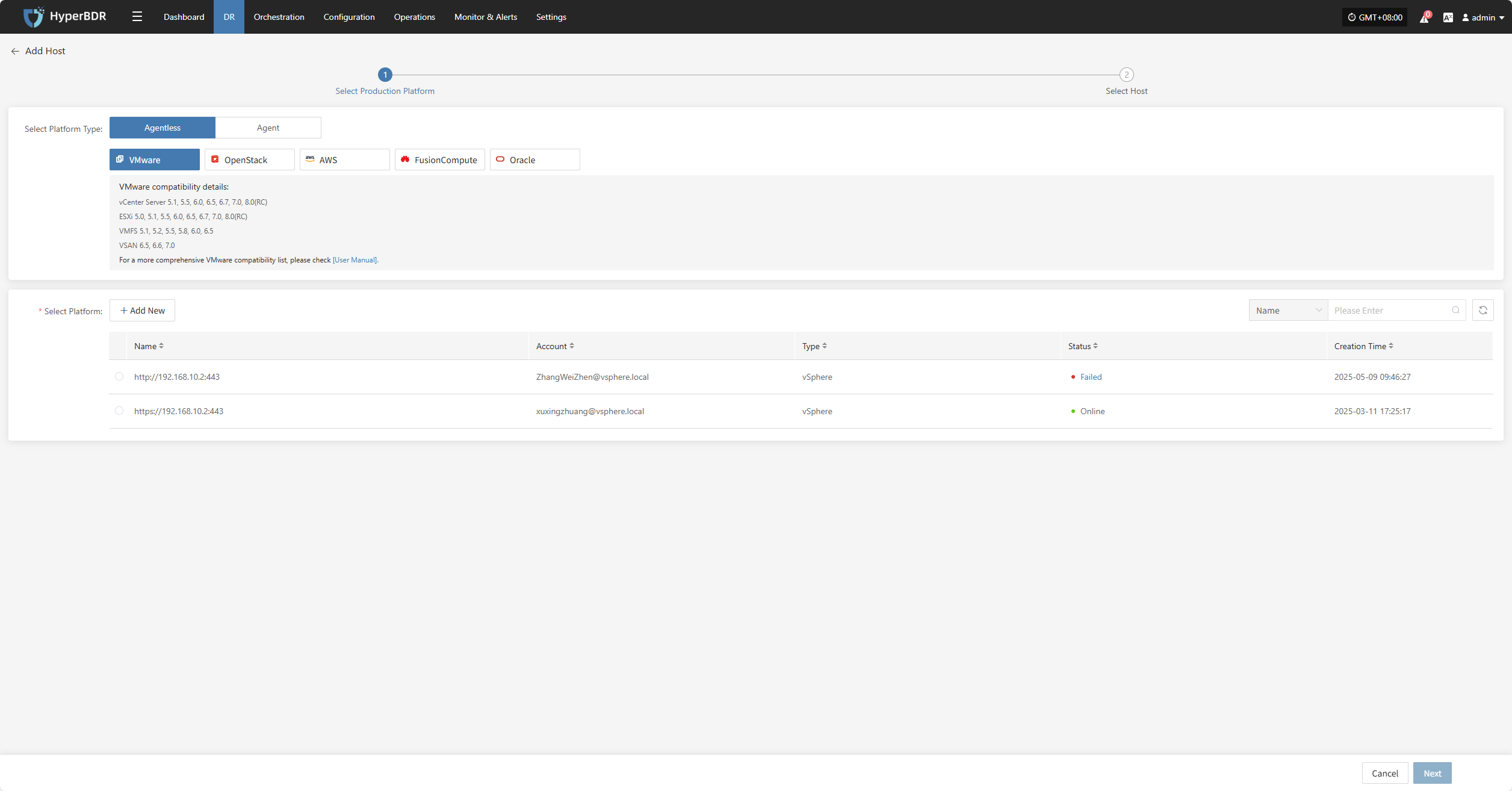Select the AWS platform
Image resolution: width=1512 pixels, height=791 pixels.
345,160
